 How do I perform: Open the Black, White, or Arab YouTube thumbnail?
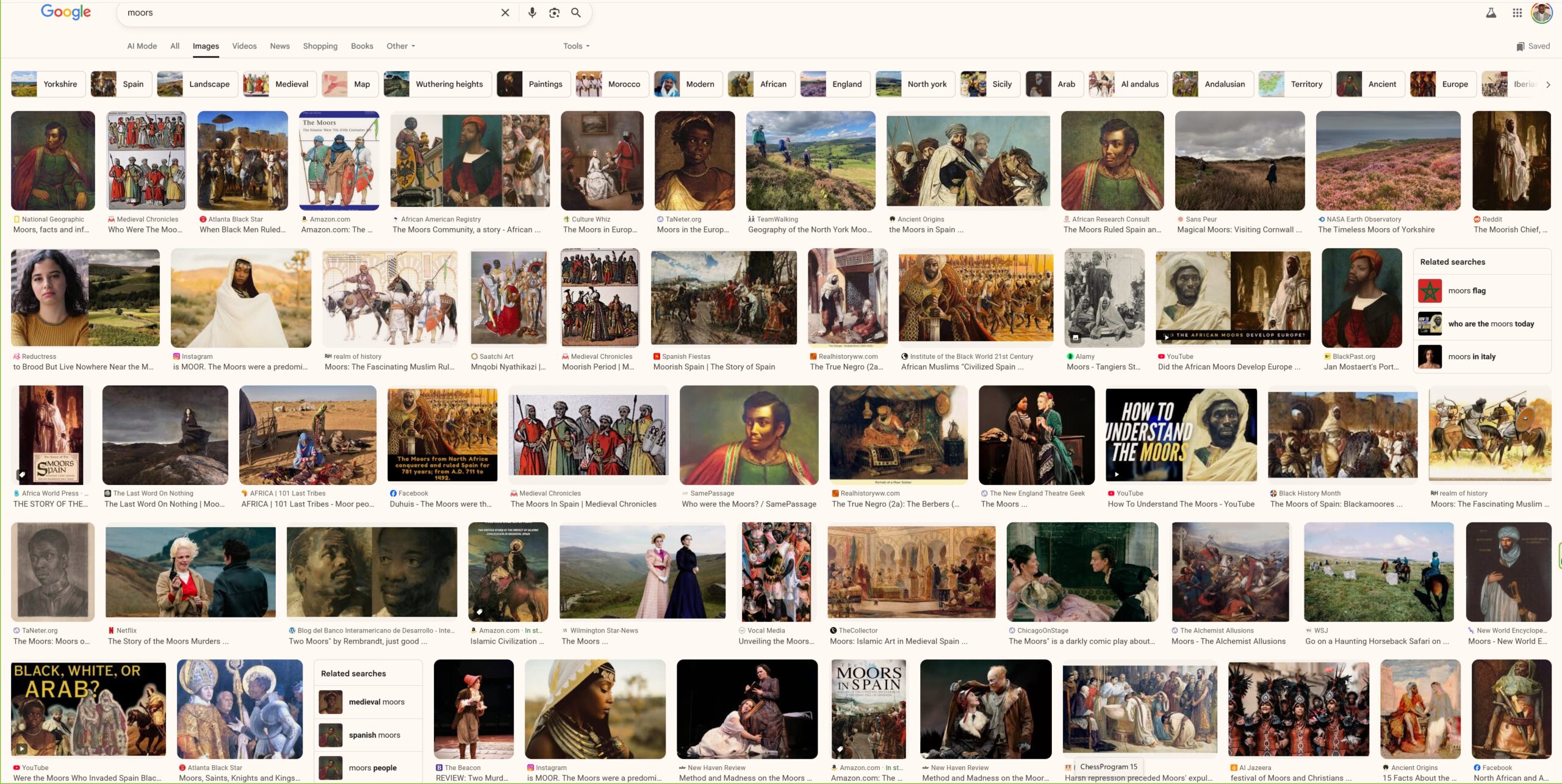[x=88, y=709]
